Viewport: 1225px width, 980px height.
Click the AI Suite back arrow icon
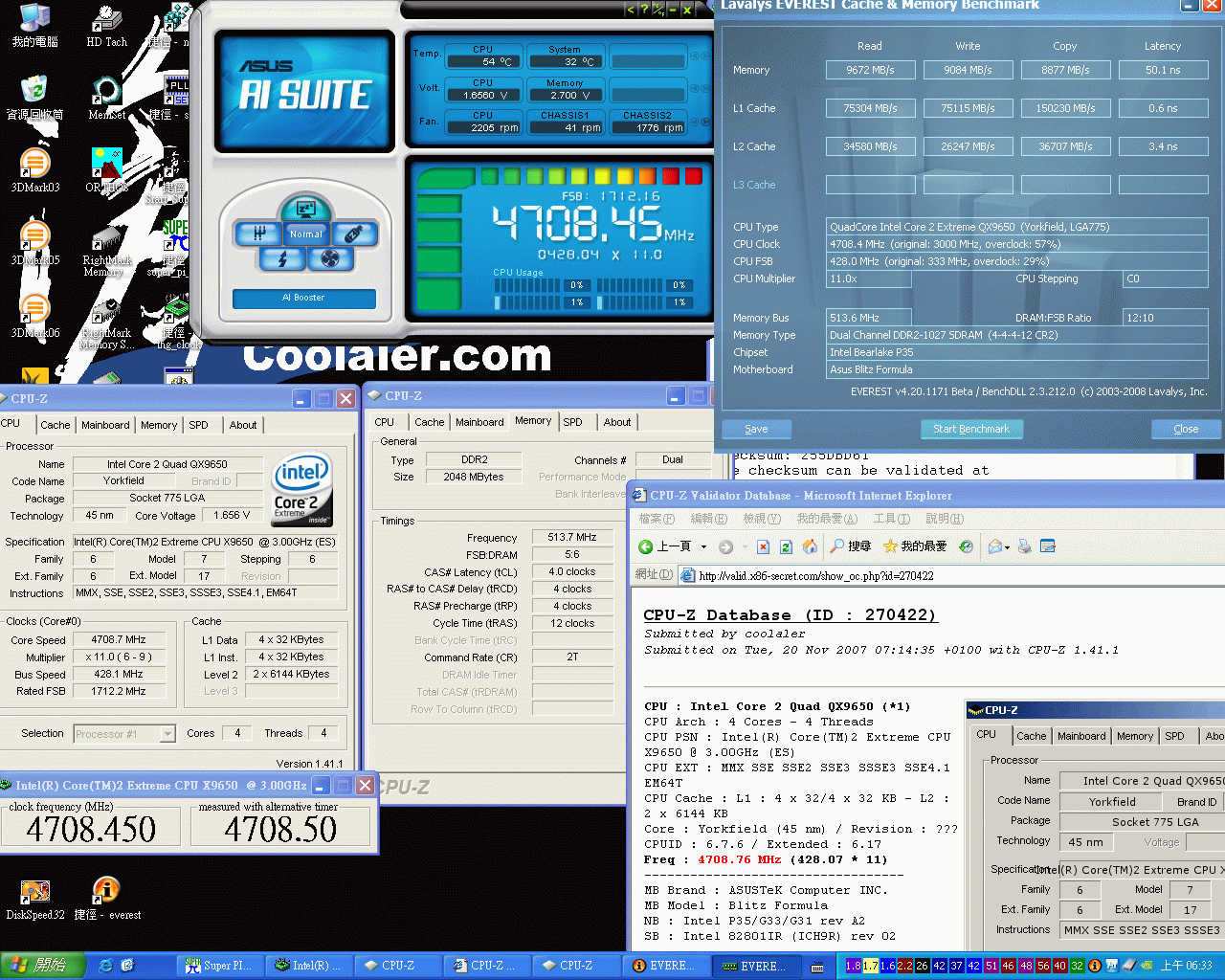pyautogui.click(x=630, y=10)
